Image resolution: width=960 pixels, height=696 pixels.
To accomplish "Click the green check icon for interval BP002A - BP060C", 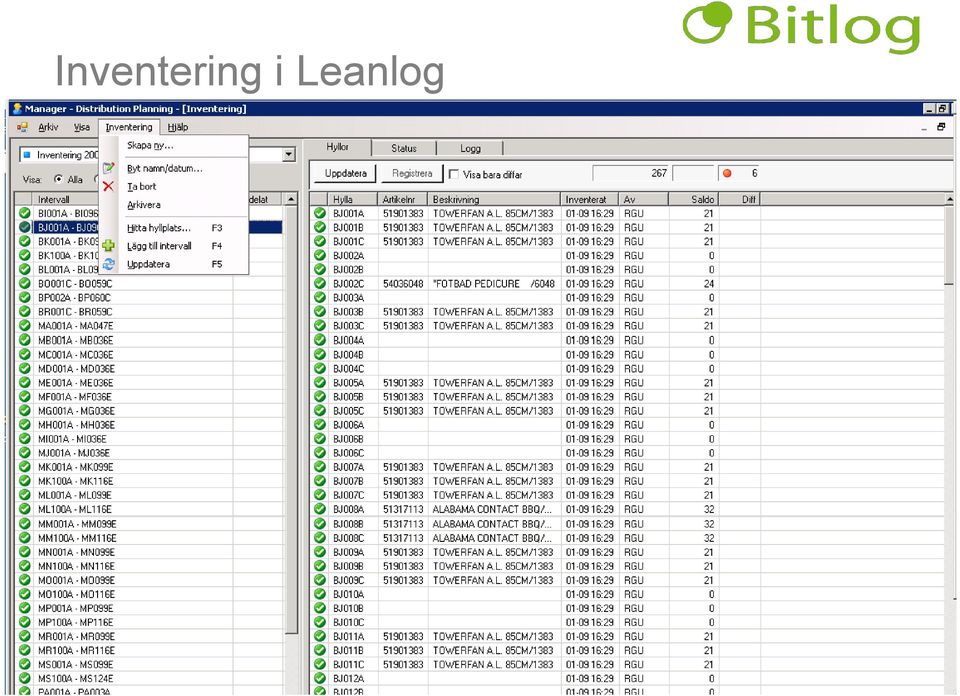I will [24, 297].
